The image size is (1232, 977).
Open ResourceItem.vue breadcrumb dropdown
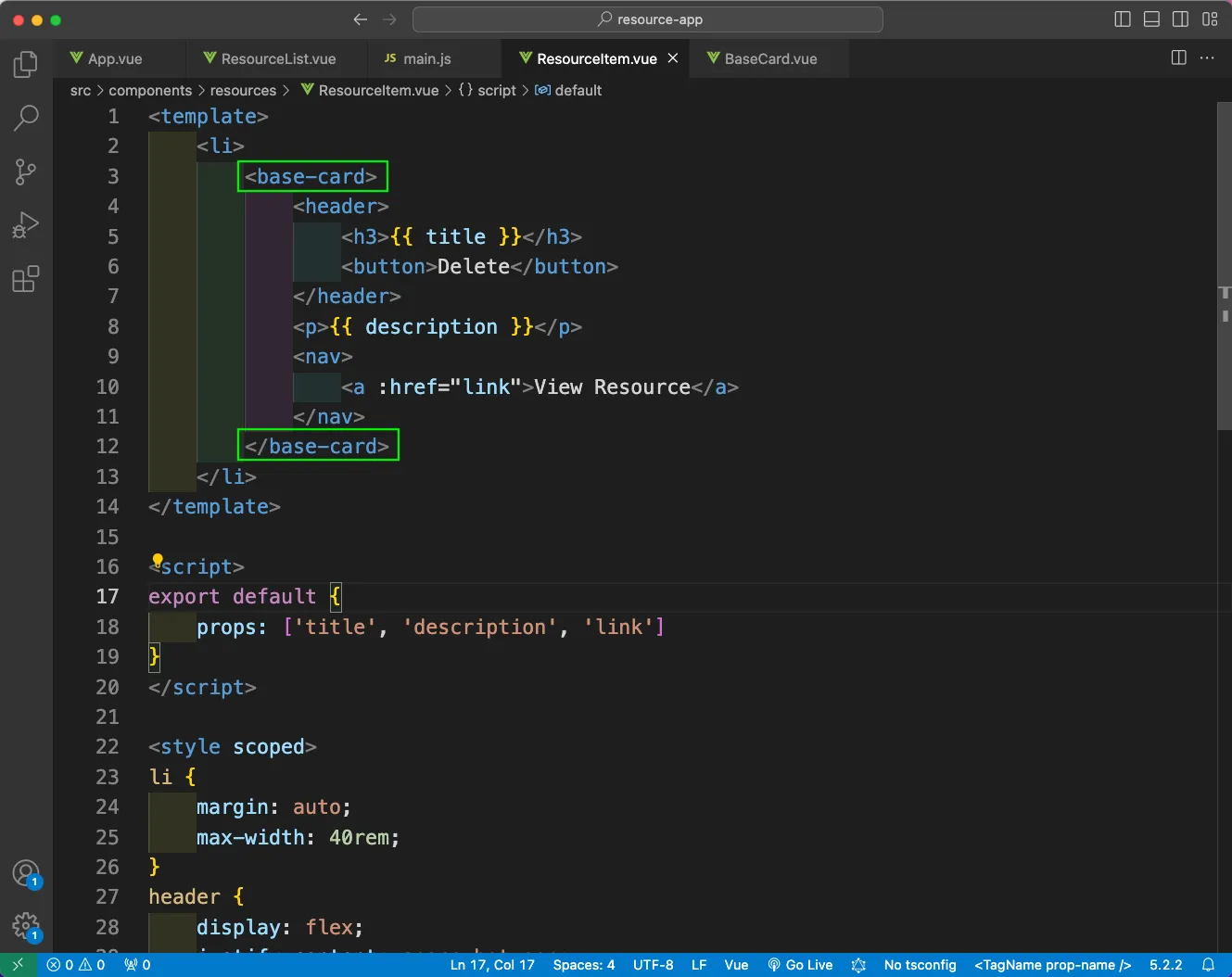point(370,90)
